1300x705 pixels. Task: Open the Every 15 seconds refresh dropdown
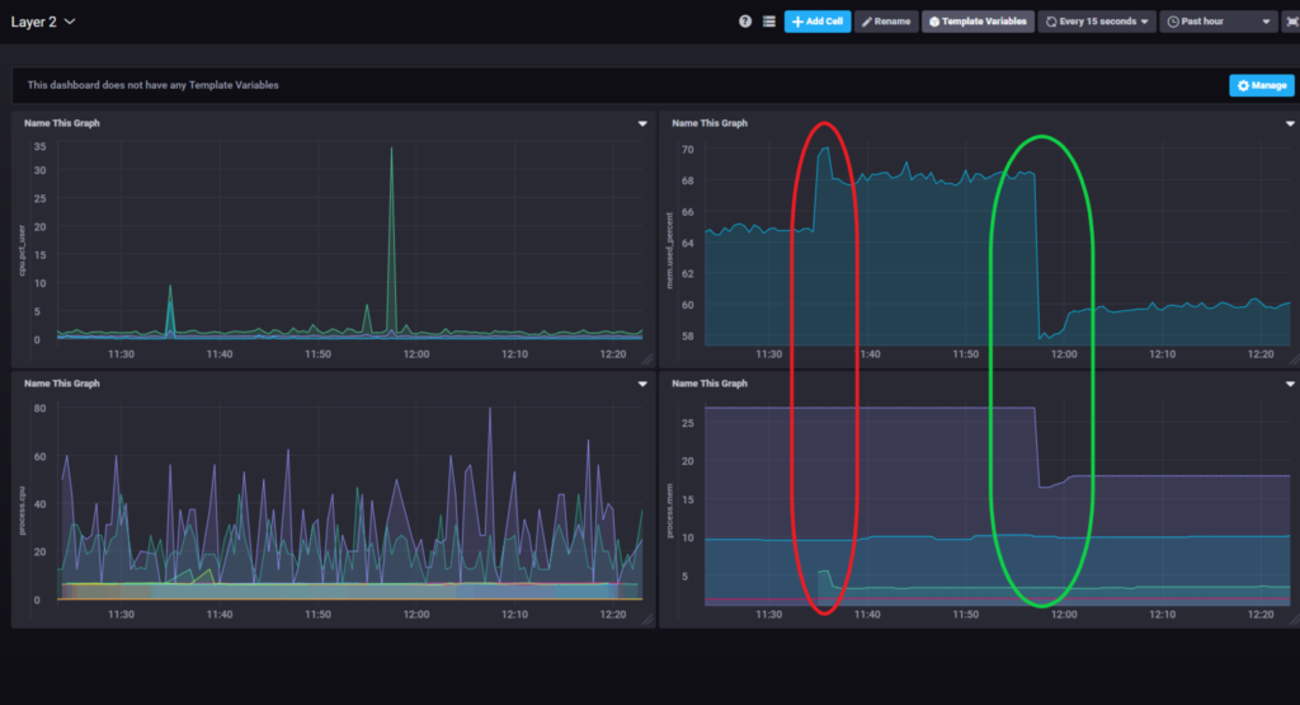click(1096, 21)
